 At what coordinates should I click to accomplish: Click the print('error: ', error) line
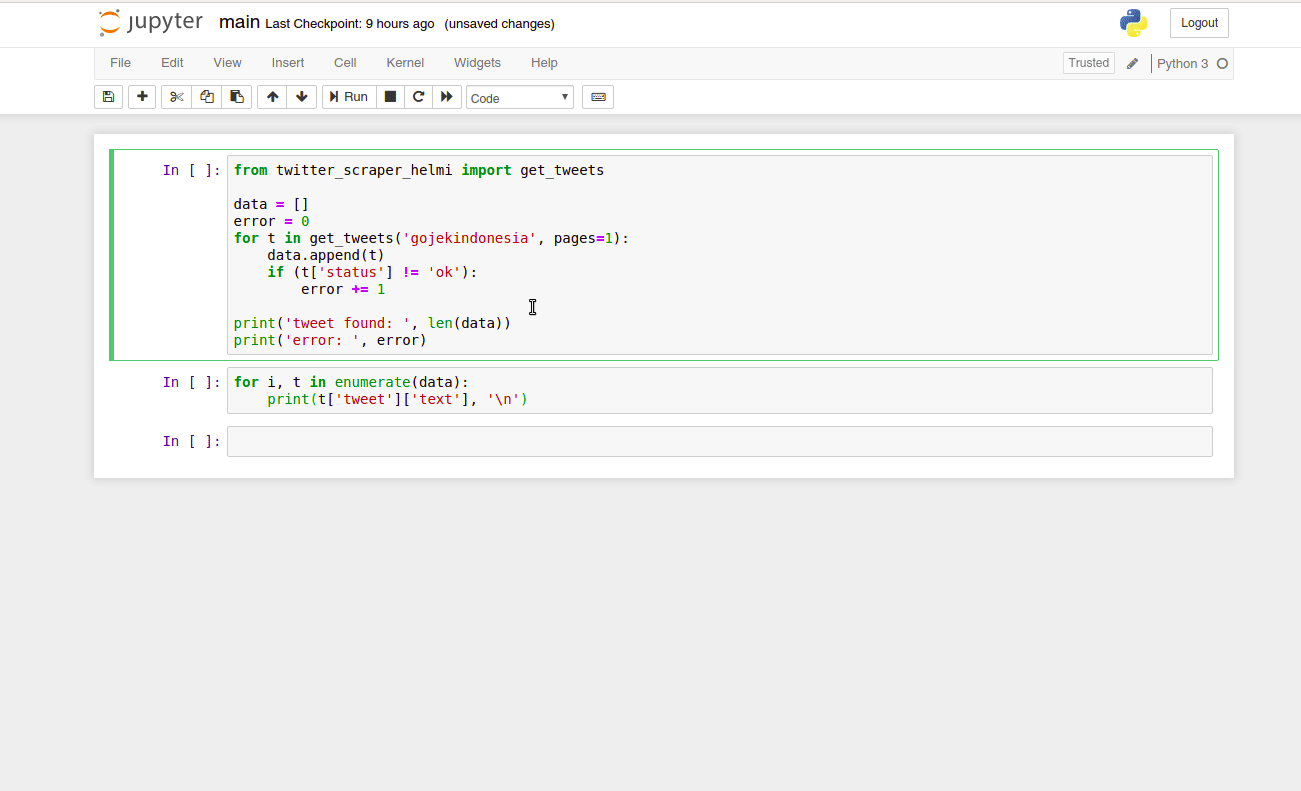point(330,340)
